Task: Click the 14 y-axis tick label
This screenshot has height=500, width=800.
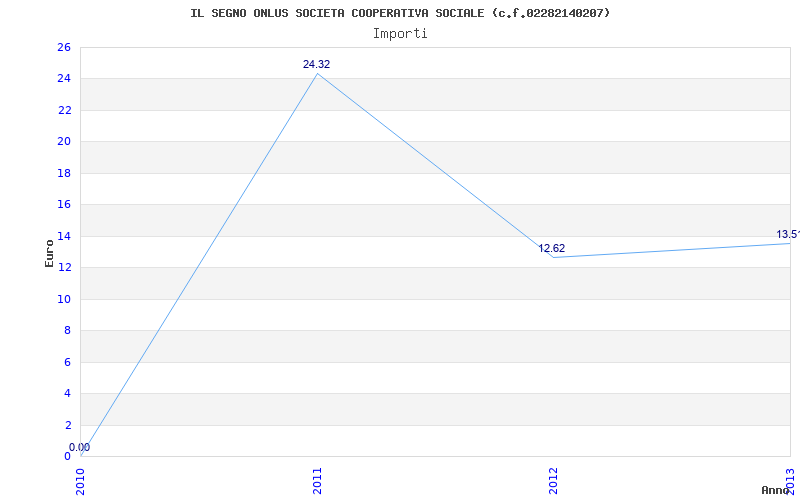Action: 64,236
